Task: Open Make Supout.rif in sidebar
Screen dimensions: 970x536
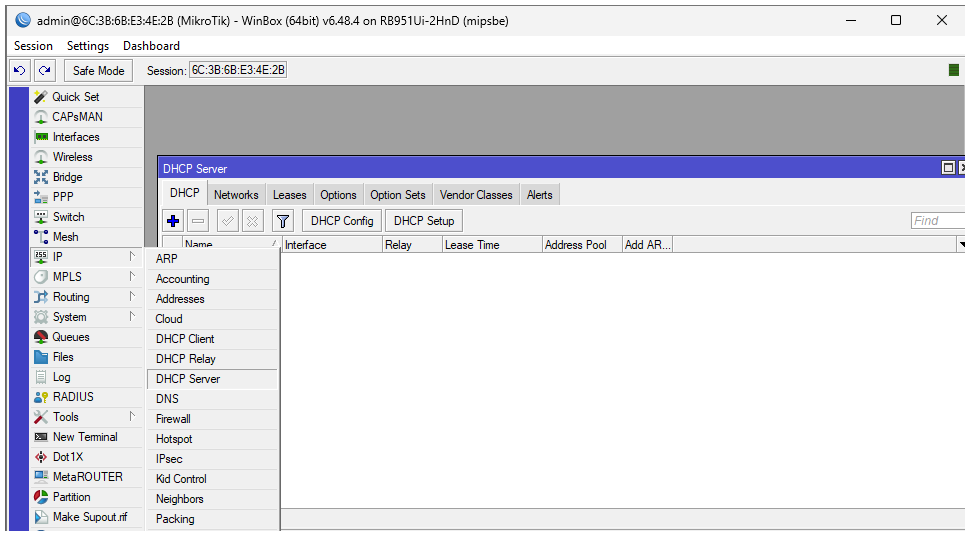Action: pos(87,517)
